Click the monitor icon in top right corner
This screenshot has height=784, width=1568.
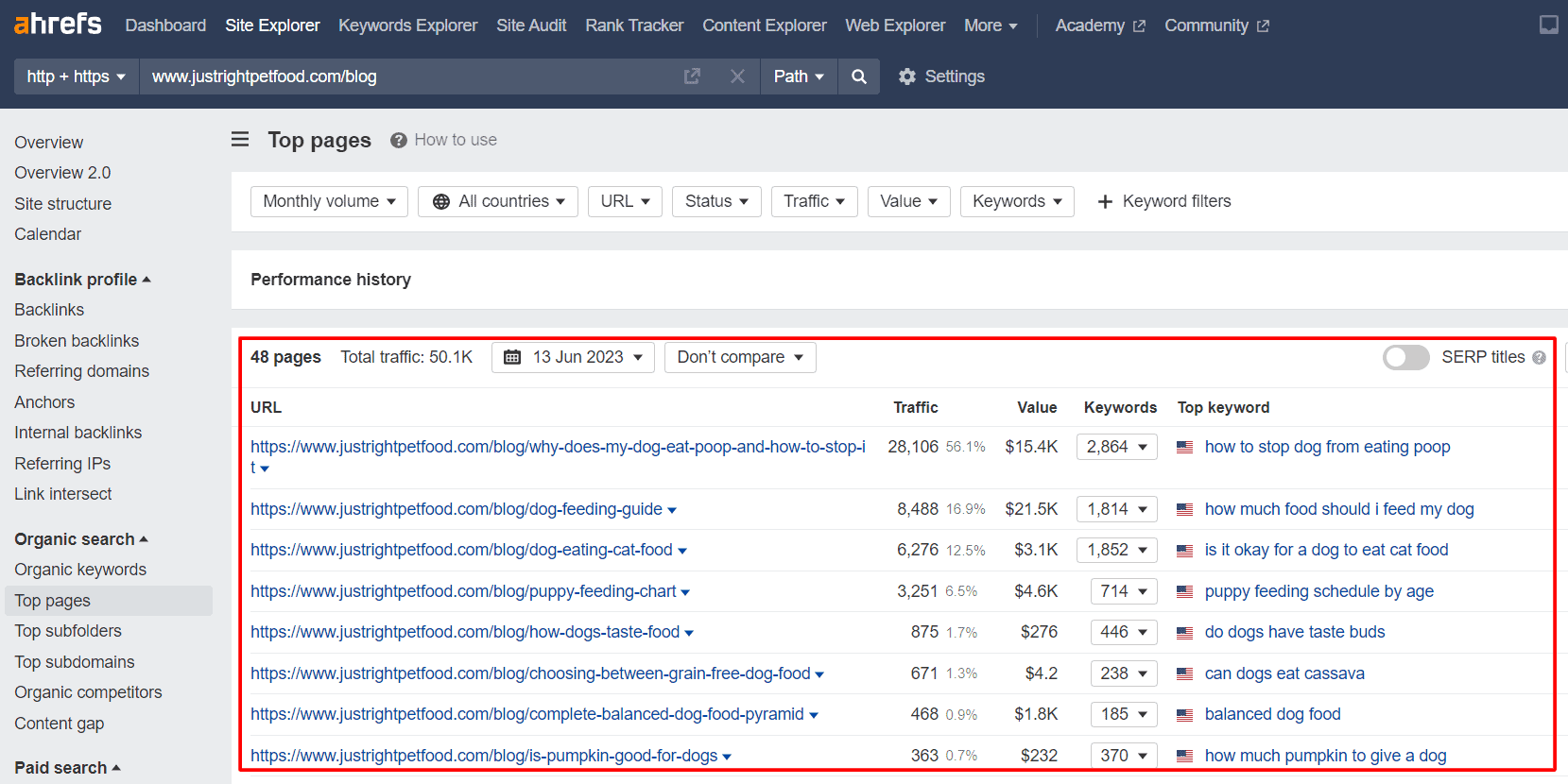[1548, 25]
